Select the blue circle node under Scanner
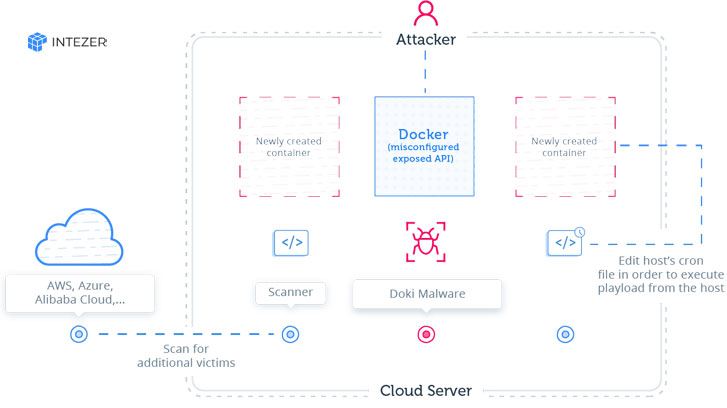 click(290, 334)
